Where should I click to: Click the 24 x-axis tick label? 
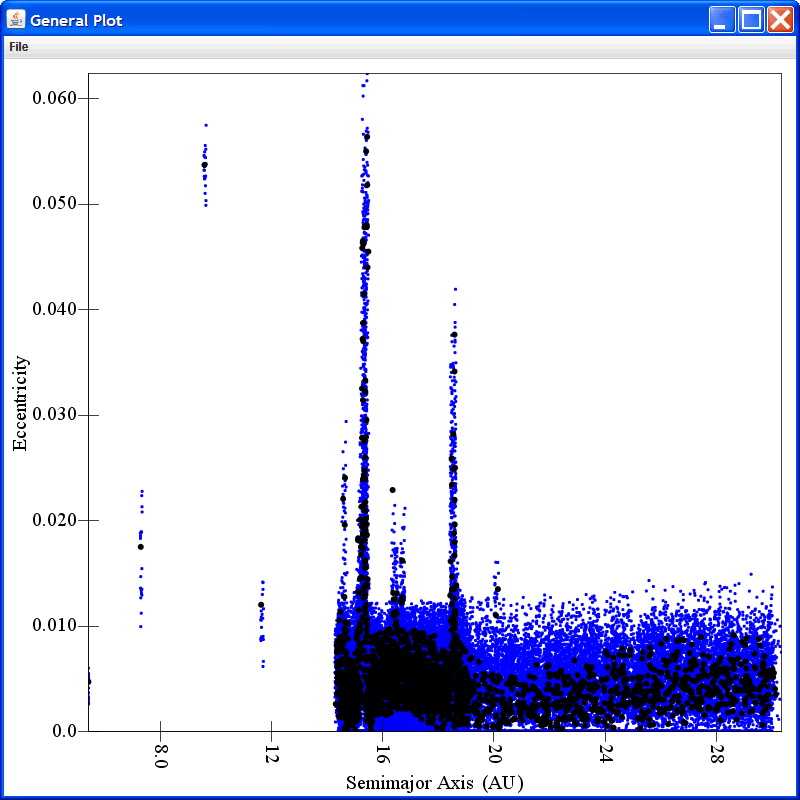(x=605, y=754)
